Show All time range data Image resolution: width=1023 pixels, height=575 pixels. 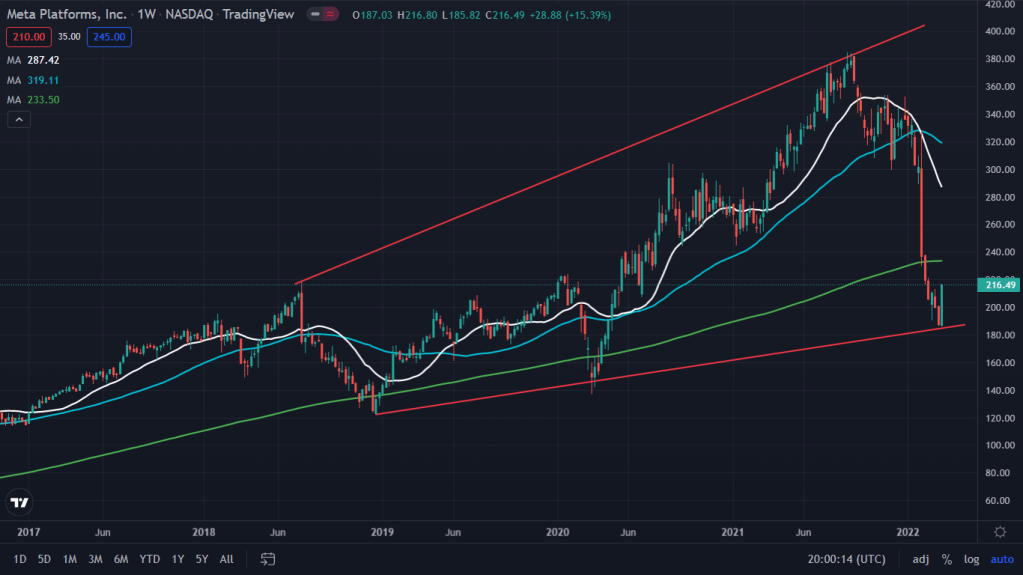tap(227, 558)
